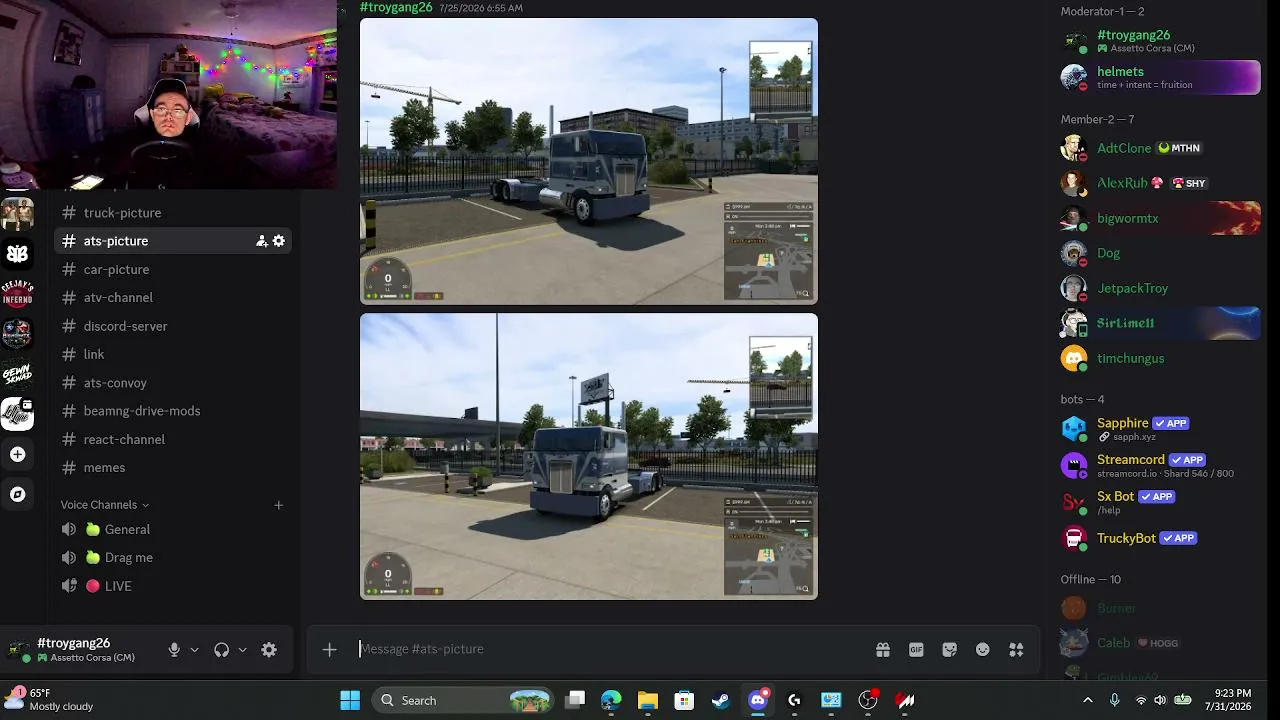This screenshot has height=720, width=1280.
Task: Open member timchungus profile
Action: pos(1160,358)
